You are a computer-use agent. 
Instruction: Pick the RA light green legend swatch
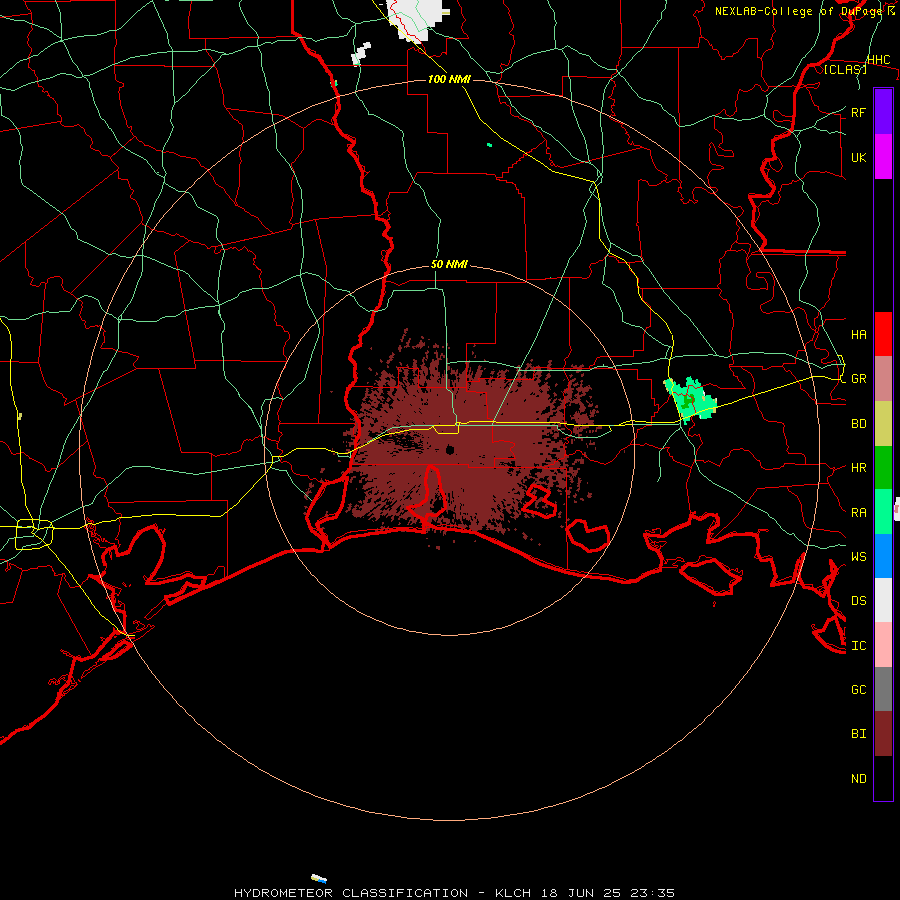pos(883,512)
